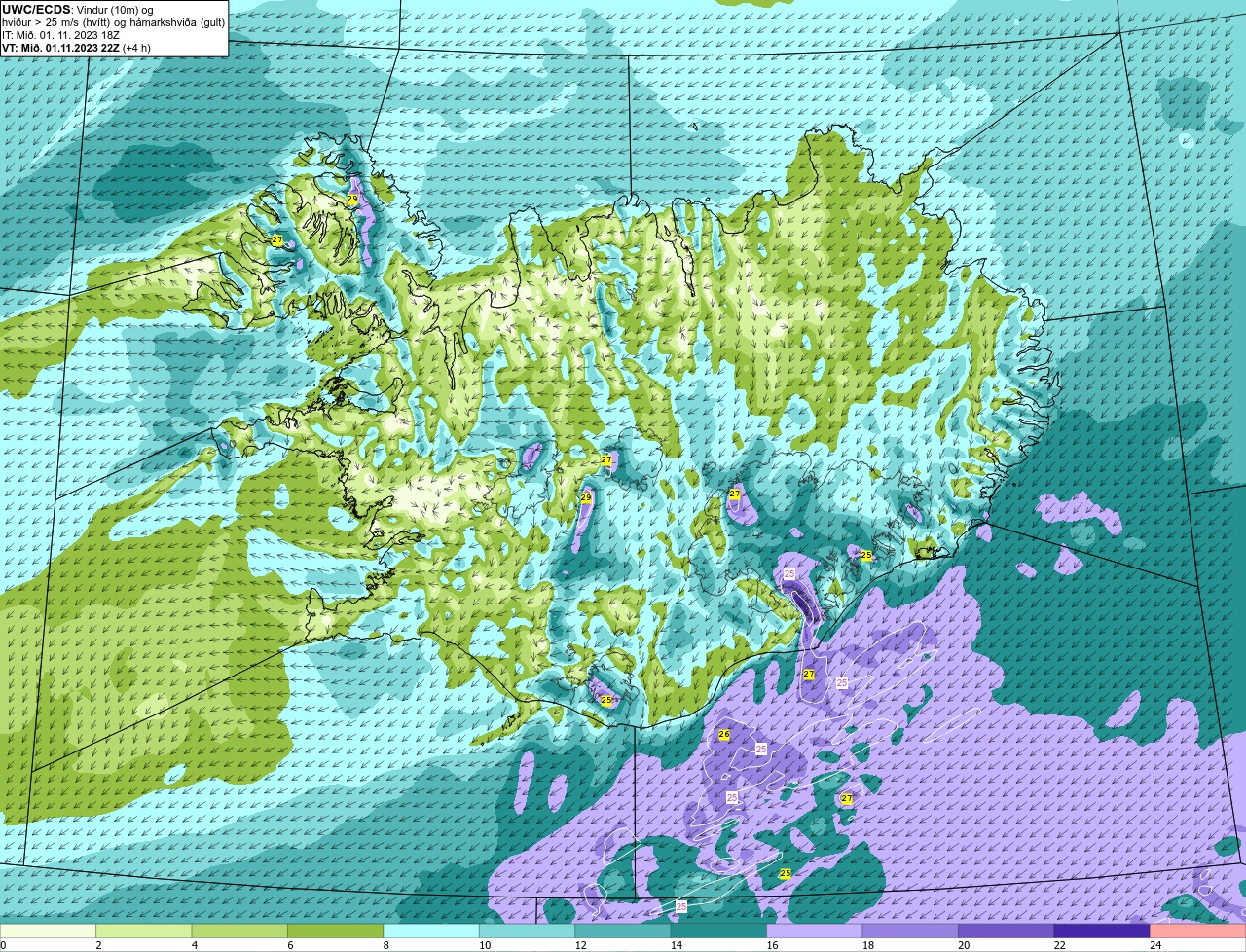Click the yellow '26' gust label over the sea
1246x952 pixels.
pyautogui.click(x=723, y=735)
